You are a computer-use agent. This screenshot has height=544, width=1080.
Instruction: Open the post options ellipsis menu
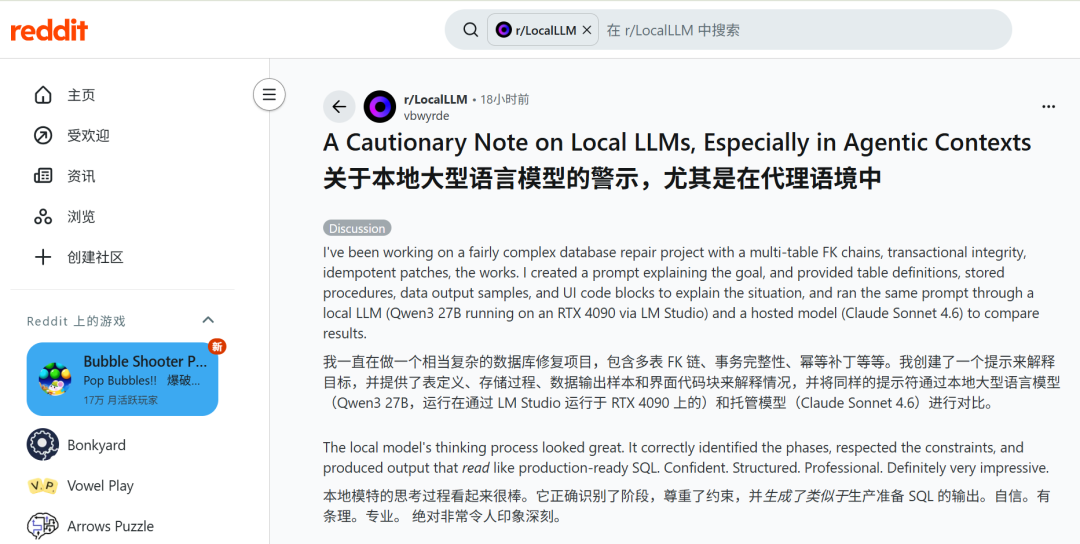click(x=1048, y=107)
